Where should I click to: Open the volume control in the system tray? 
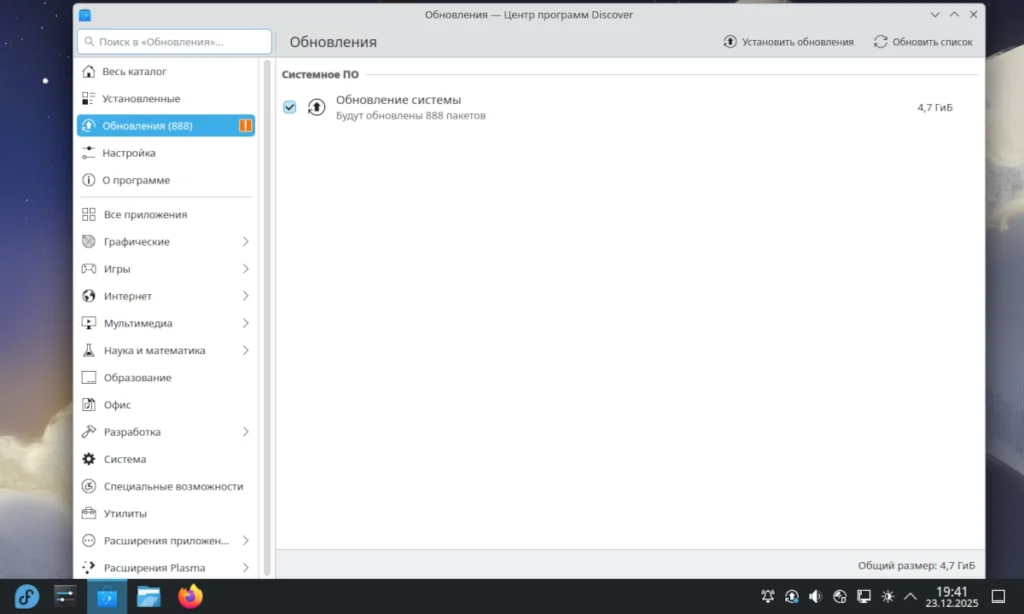(x=816, y=596)
